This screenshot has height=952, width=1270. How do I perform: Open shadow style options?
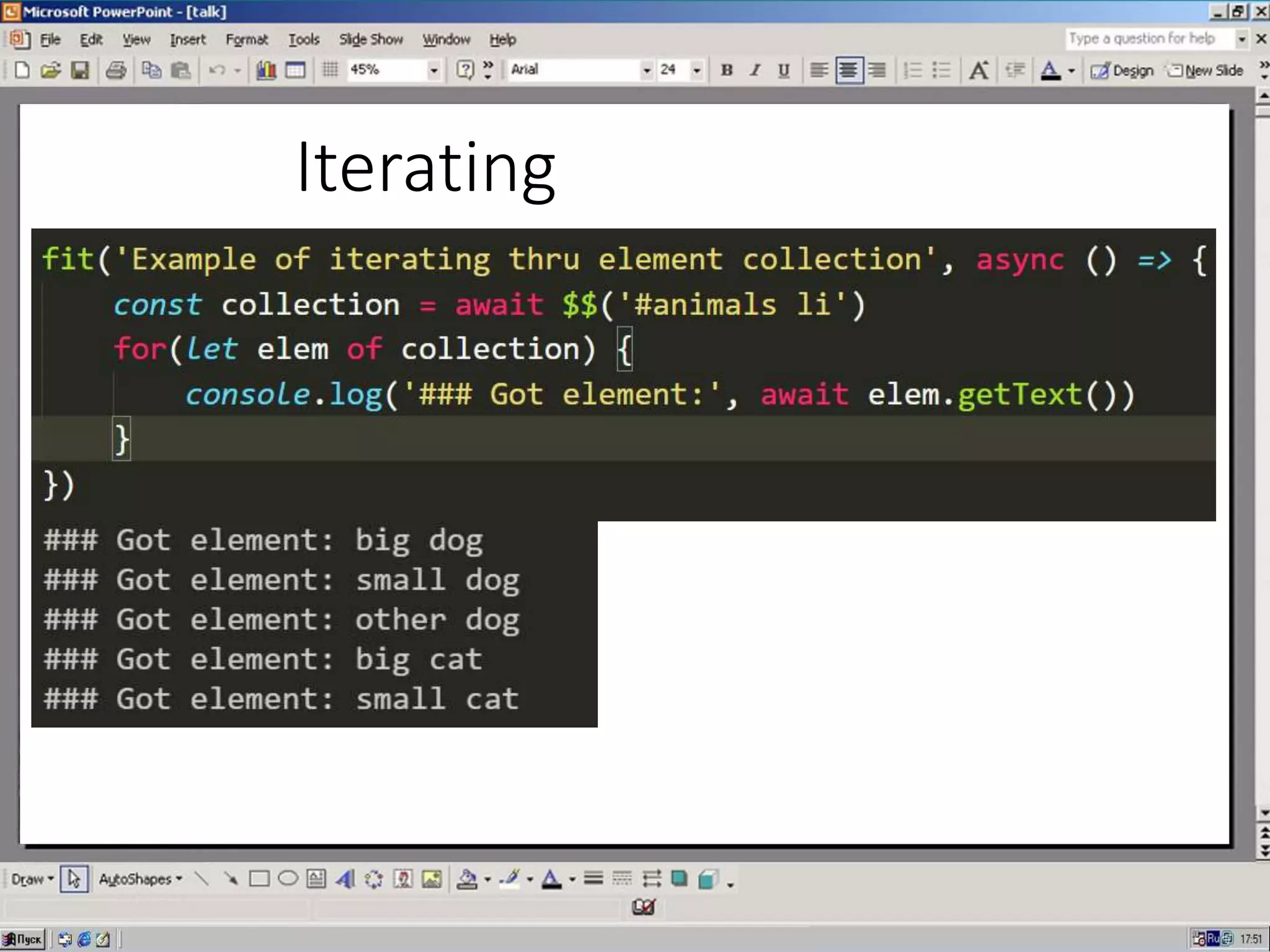pyautogui.click(x=680, y=879)
